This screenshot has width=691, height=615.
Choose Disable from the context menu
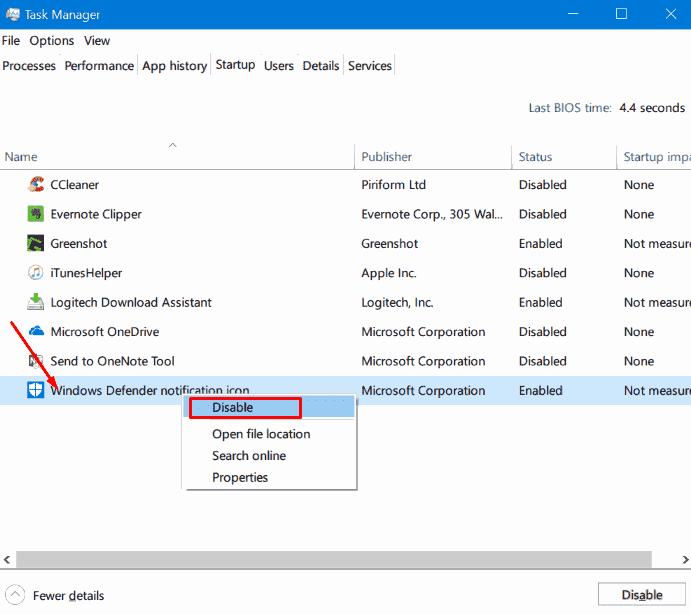(x=233, y=407)
